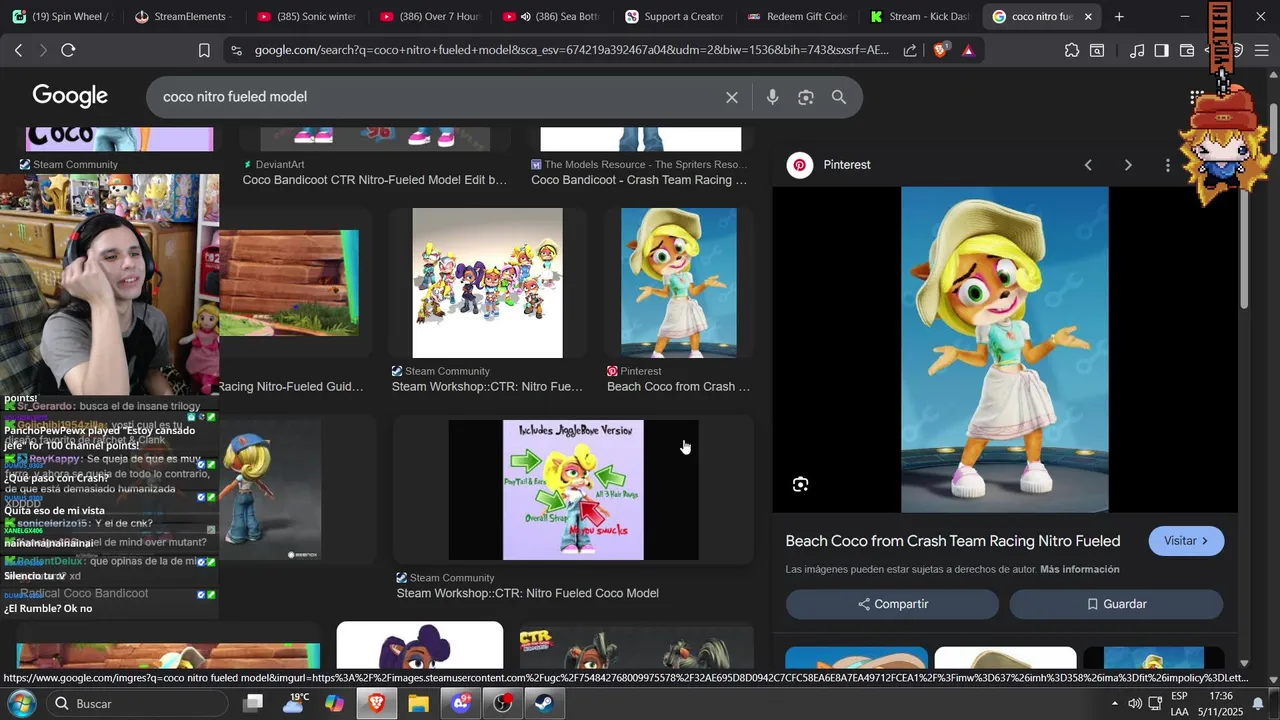1280x720 pixels.
Task: Toggle the browser sidebar panel
Action: [1161, 50]
